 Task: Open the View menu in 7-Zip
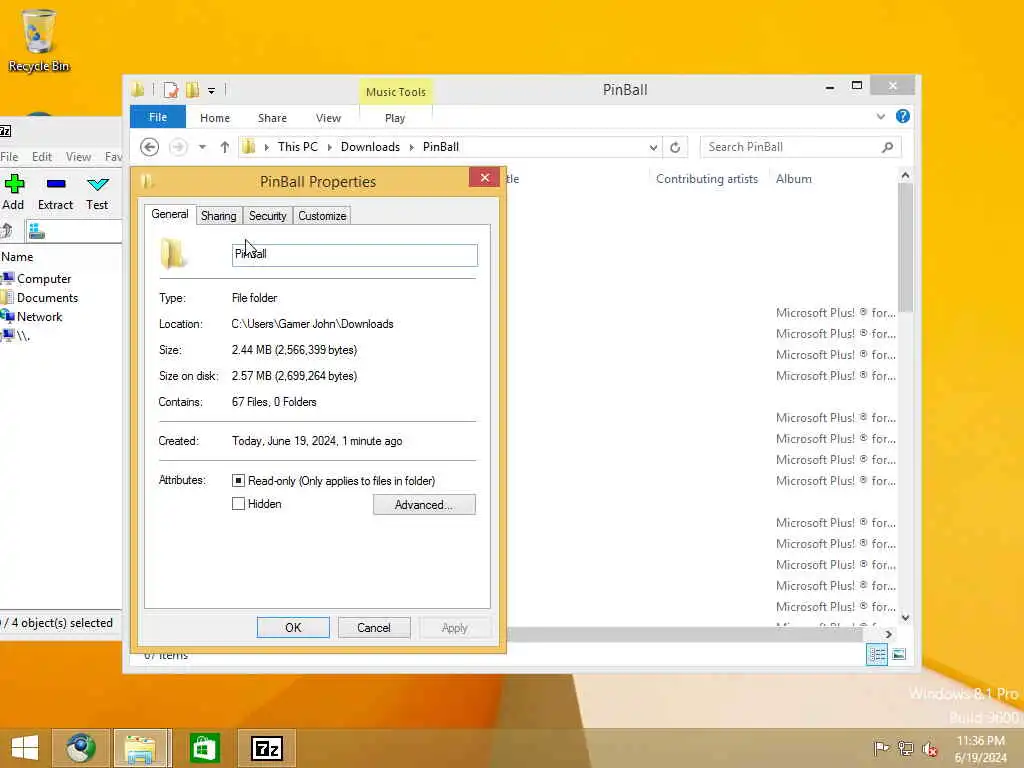(x=78, y=157)
